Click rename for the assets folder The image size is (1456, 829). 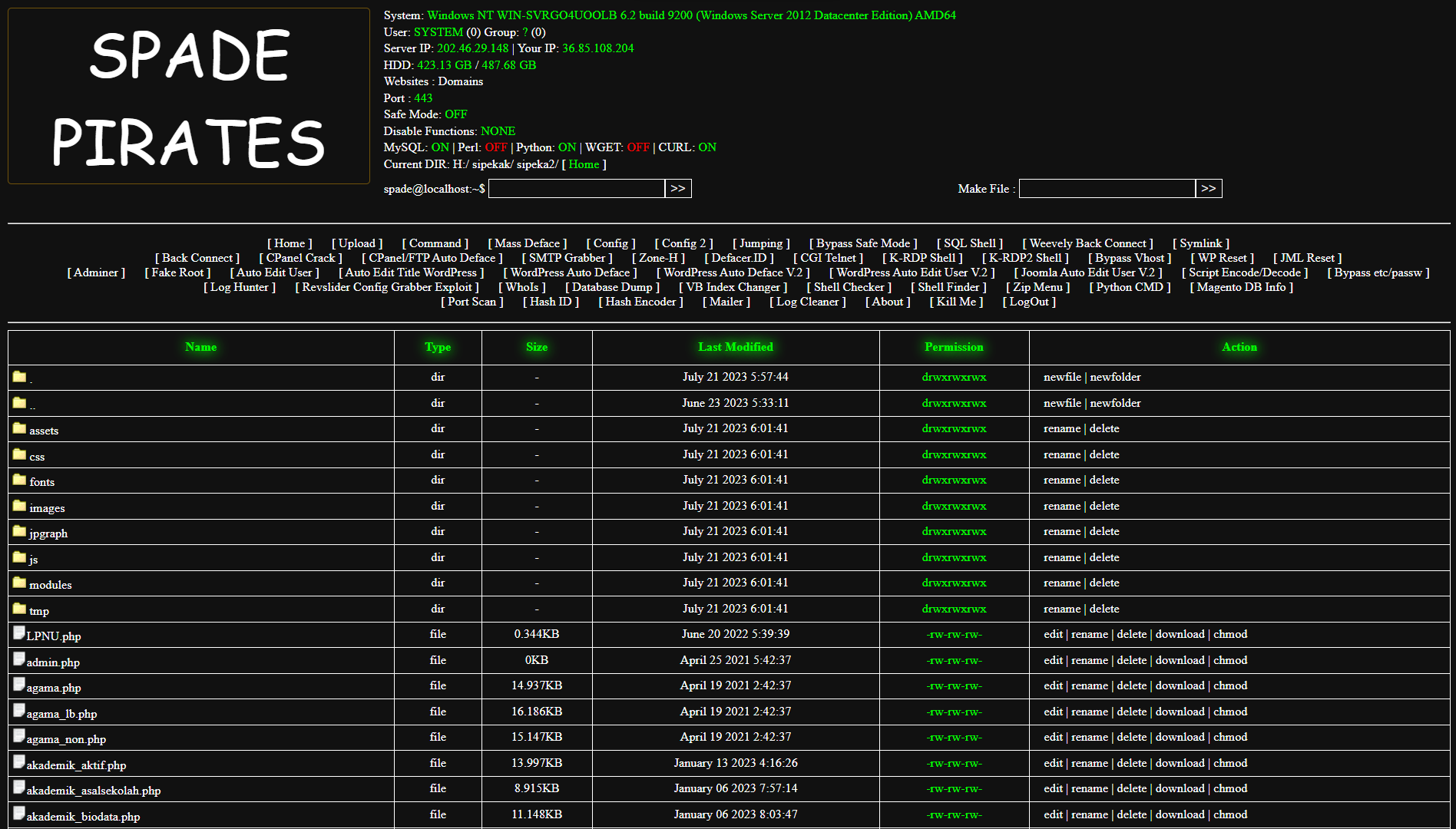[1062, 428]
